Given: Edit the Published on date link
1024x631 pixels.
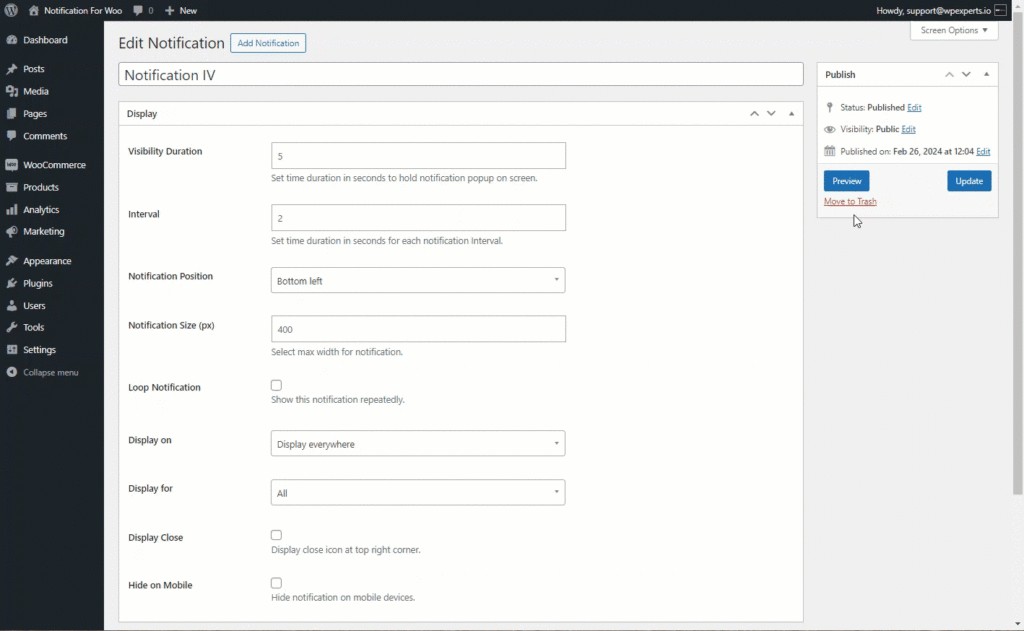Looking at the screenshot, I should point(983,152).
